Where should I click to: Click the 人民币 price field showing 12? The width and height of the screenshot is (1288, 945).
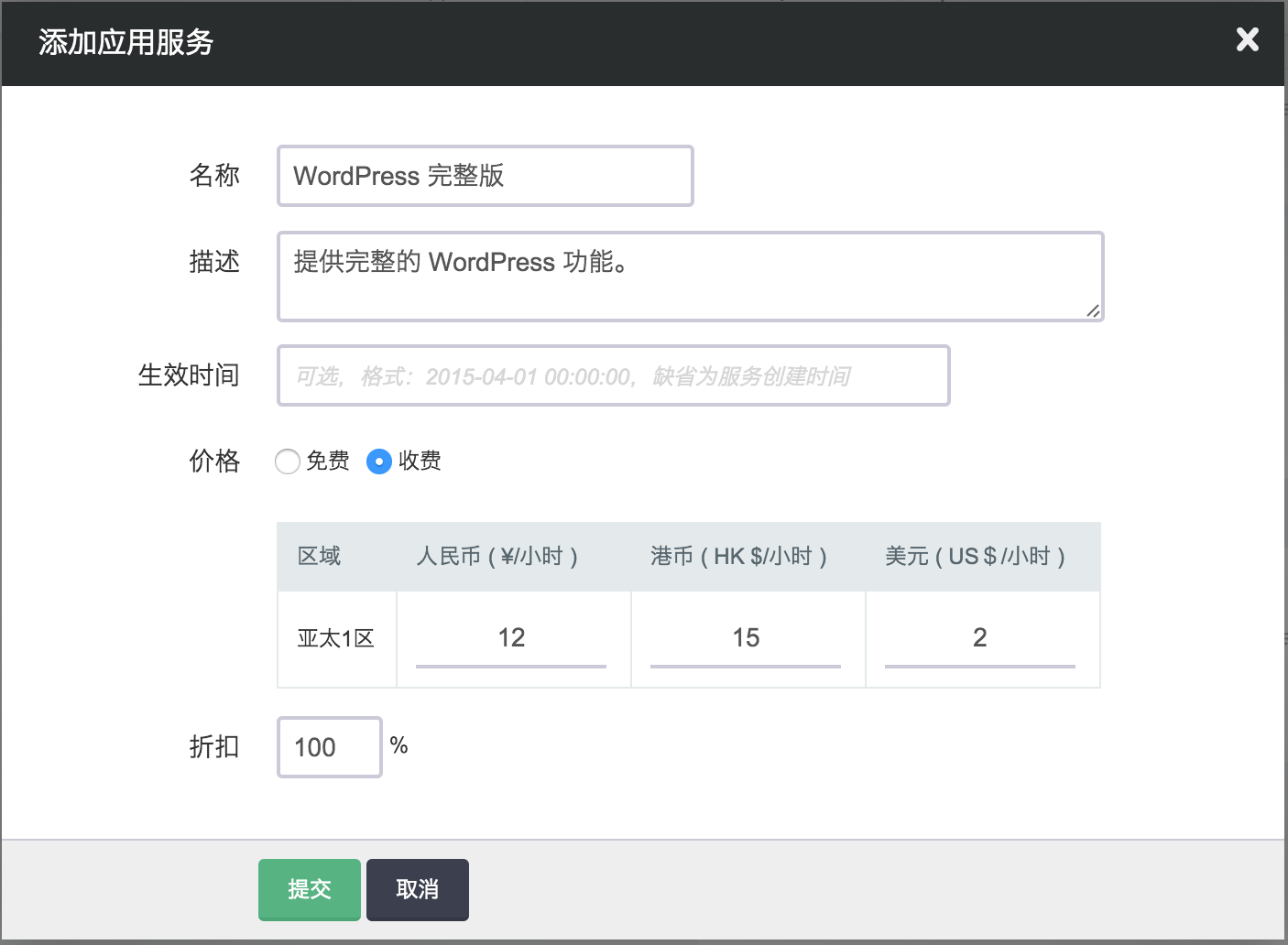[x=511, y=638]
